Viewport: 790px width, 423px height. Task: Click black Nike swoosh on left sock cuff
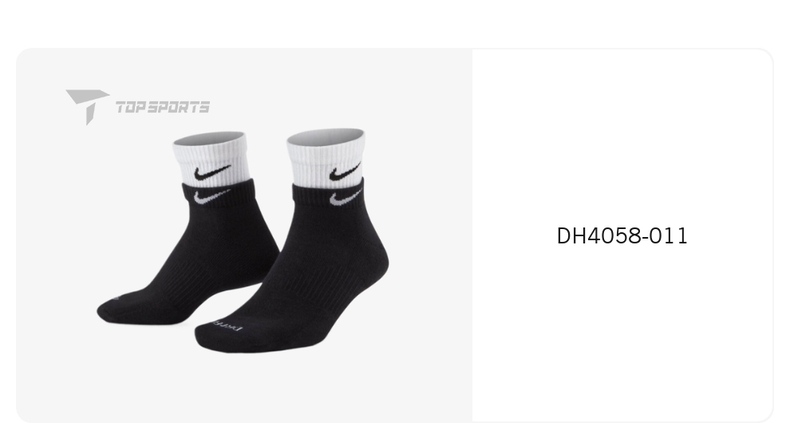click(x=212, y=172)
